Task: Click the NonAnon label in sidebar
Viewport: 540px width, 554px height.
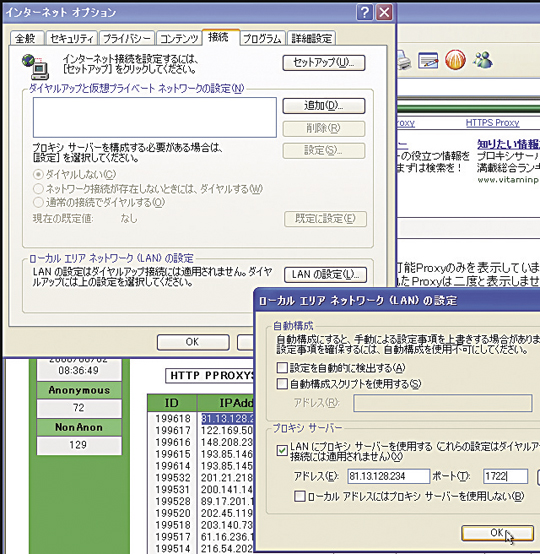Action: 79,427
